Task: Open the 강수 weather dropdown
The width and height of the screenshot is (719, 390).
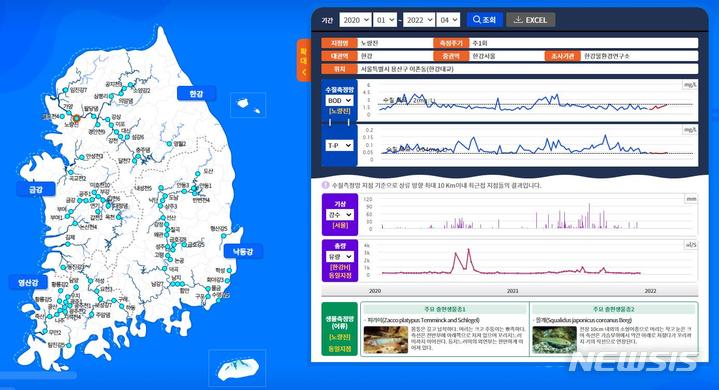Action: [339, 214]
